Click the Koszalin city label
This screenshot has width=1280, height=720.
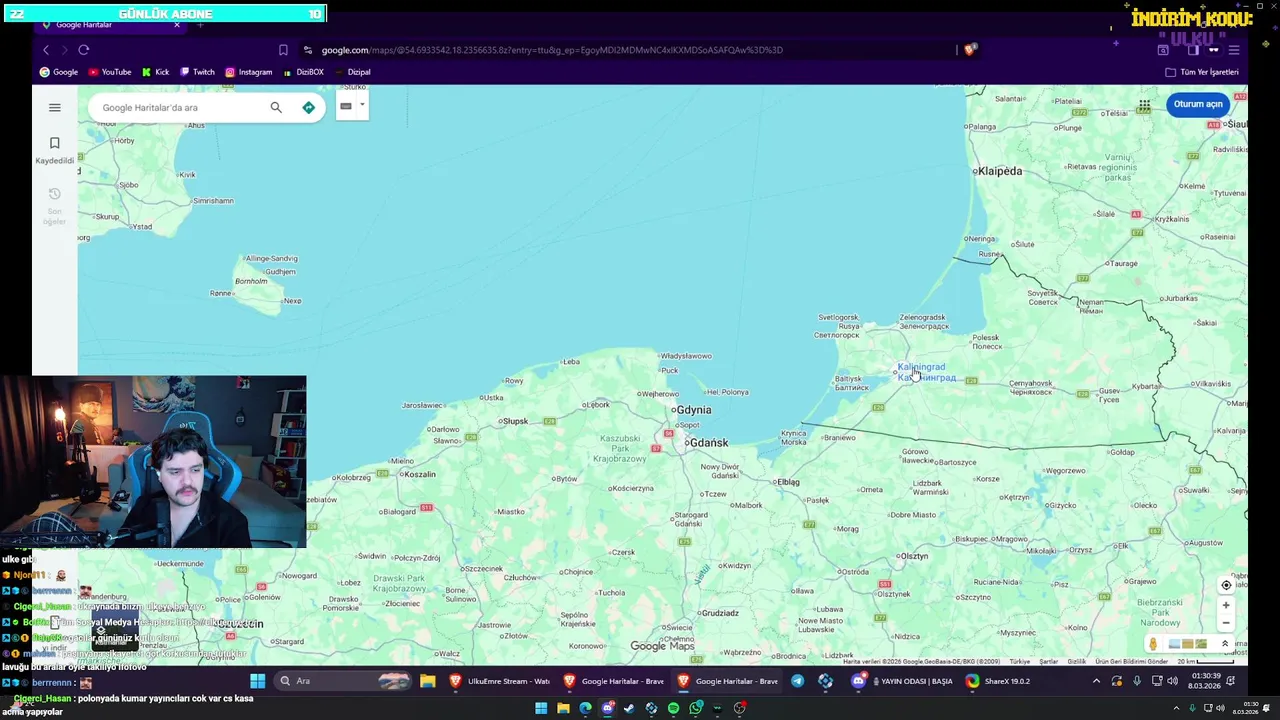[x=419, y=474]
